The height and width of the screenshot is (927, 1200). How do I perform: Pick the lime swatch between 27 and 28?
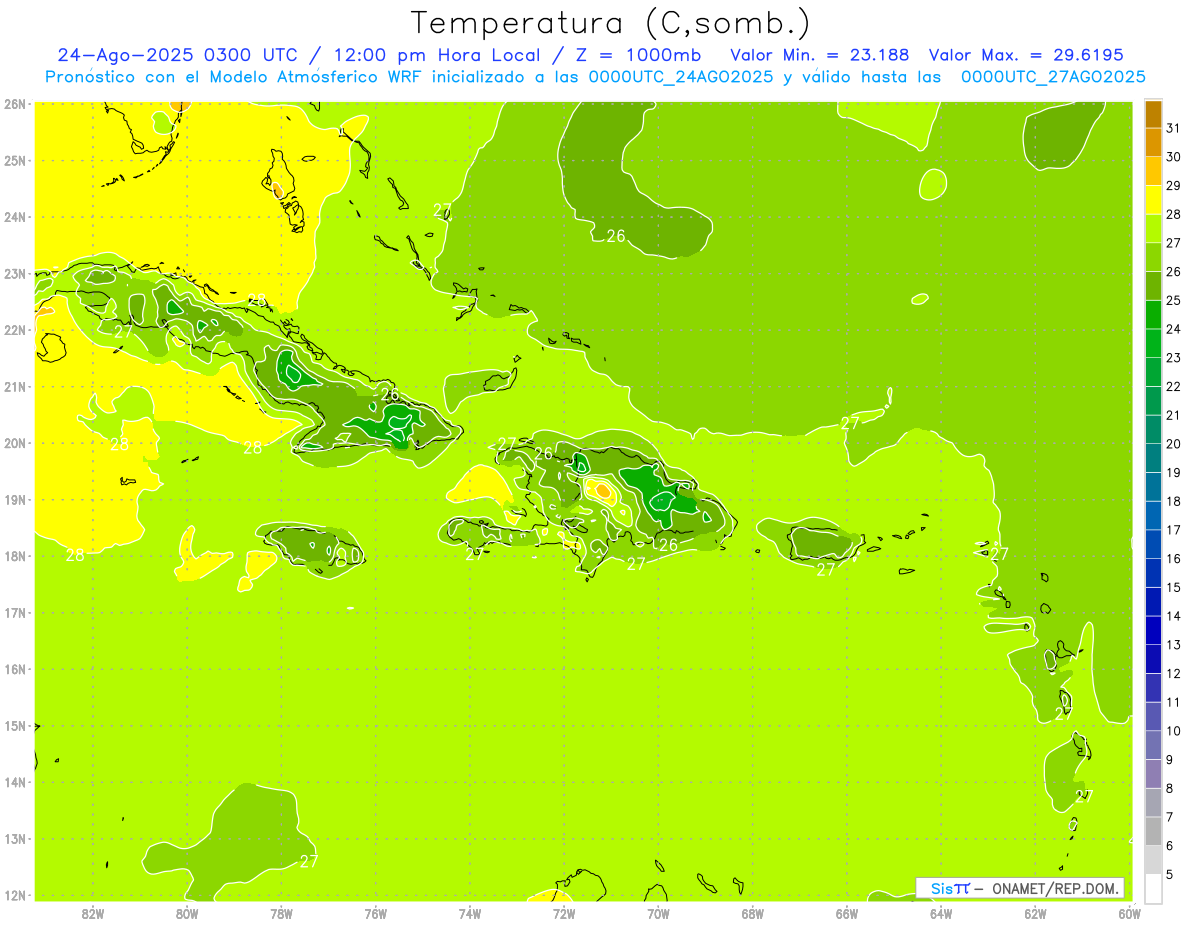click(1153, 229)
